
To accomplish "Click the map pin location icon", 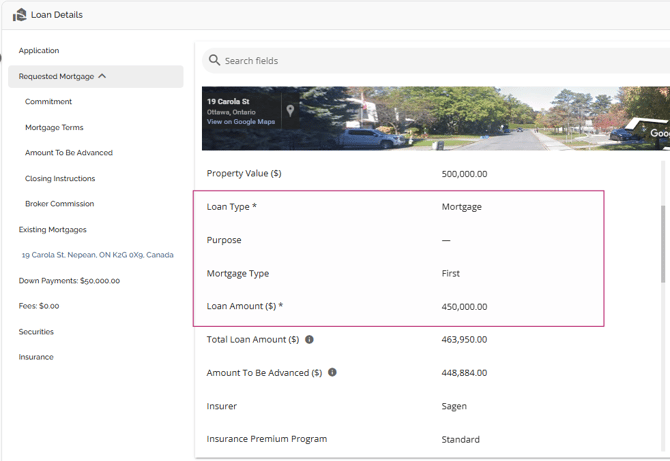I will click(x=289, y=111).
